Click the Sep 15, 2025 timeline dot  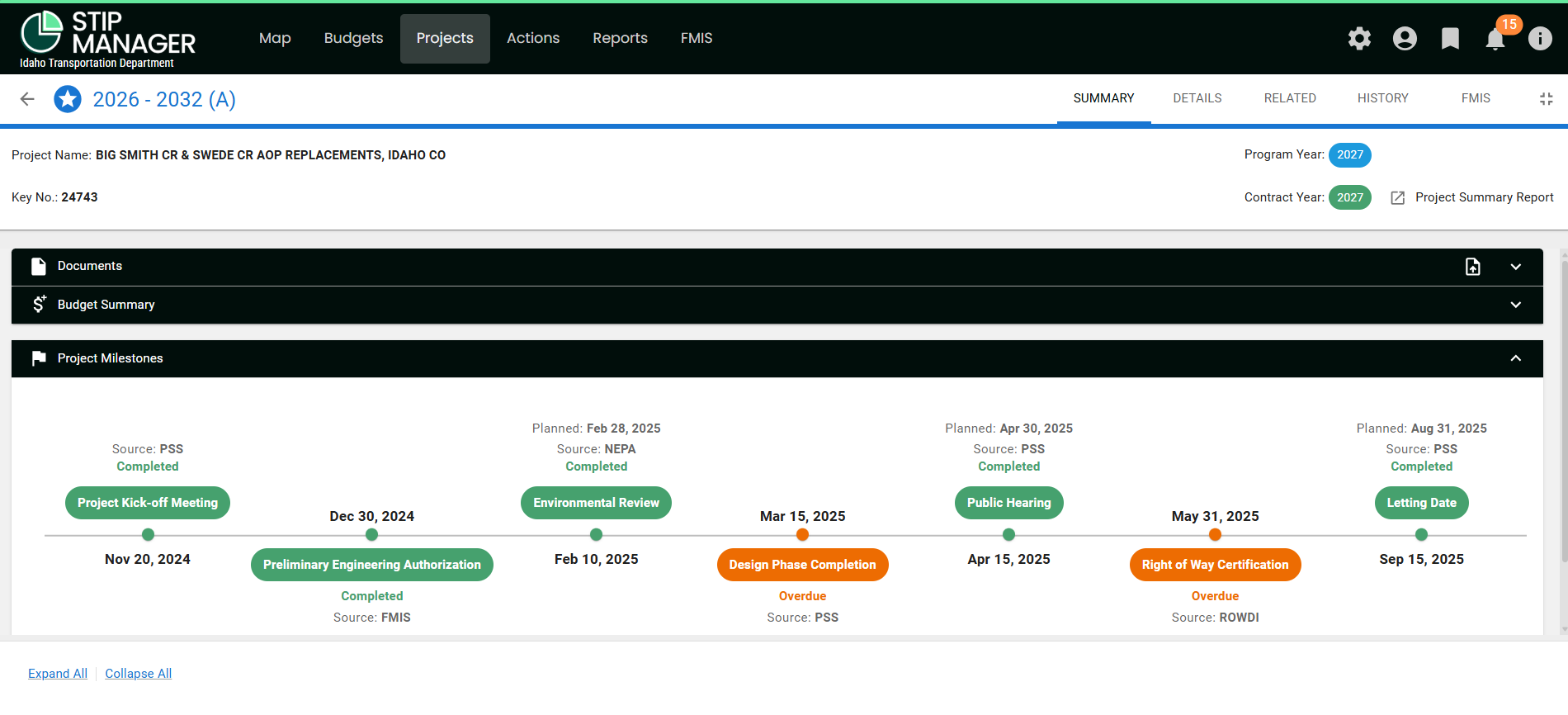tap(1421, 535)
